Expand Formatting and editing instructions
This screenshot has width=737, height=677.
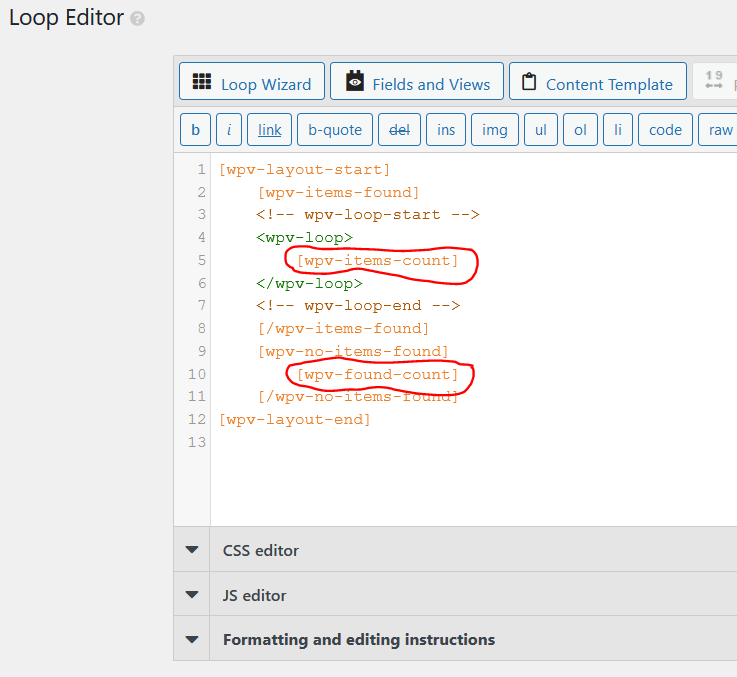coord(455,639)
